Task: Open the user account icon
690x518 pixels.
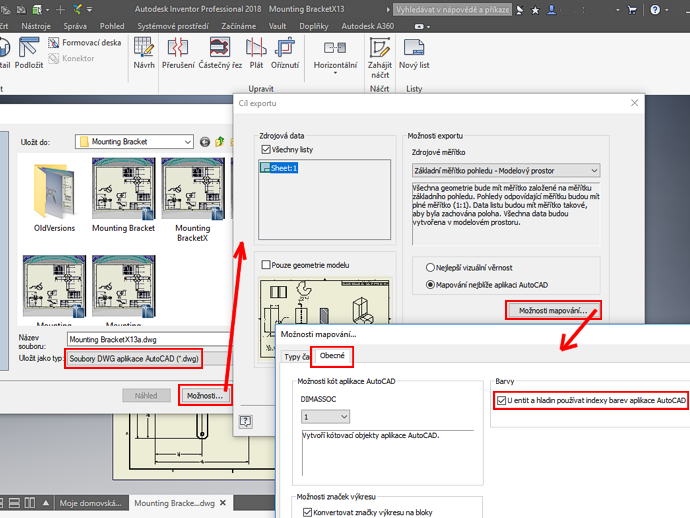Action: coord(551,10)
